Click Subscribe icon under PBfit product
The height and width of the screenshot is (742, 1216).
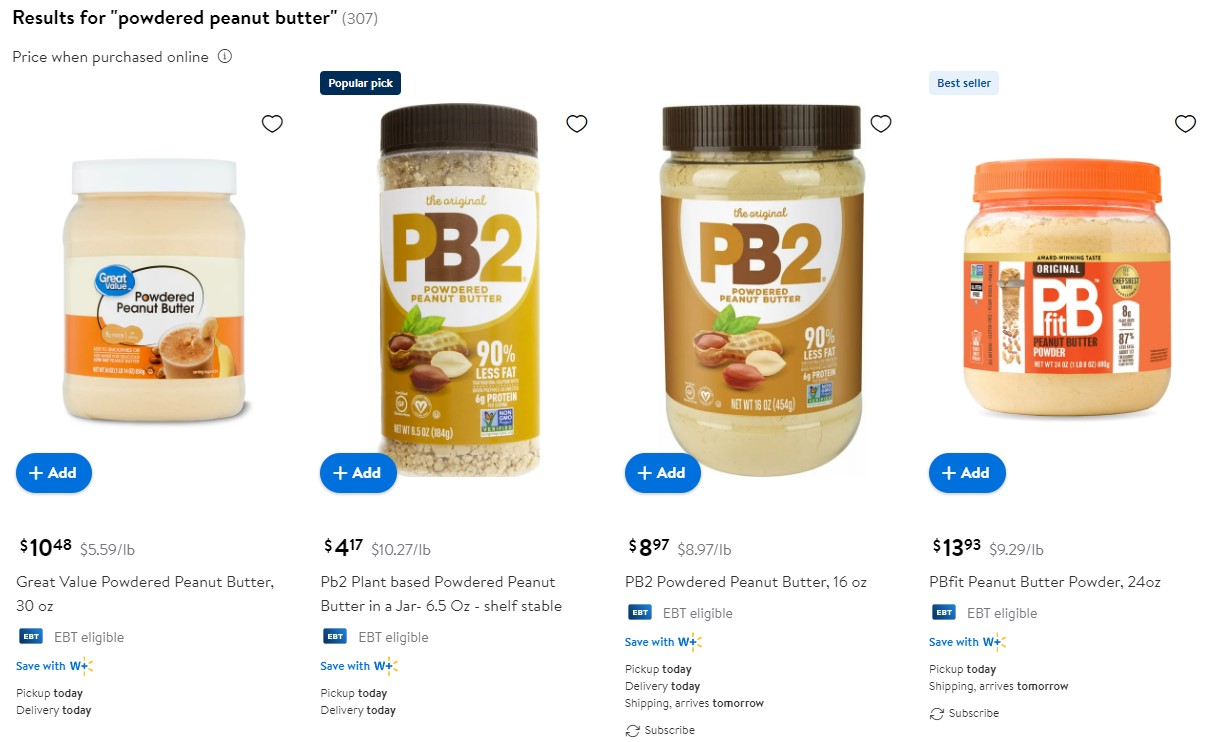(936, 714)
